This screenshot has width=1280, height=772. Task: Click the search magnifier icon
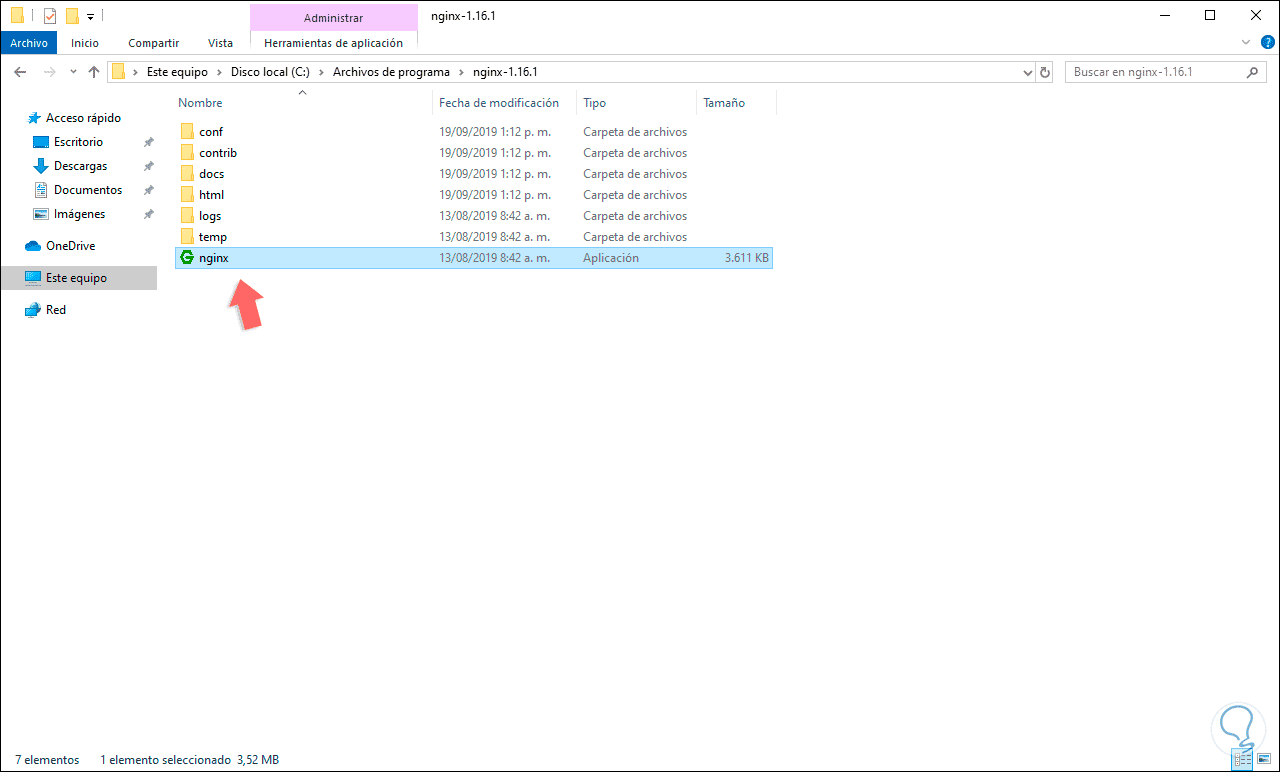[x=1253, y=72]
